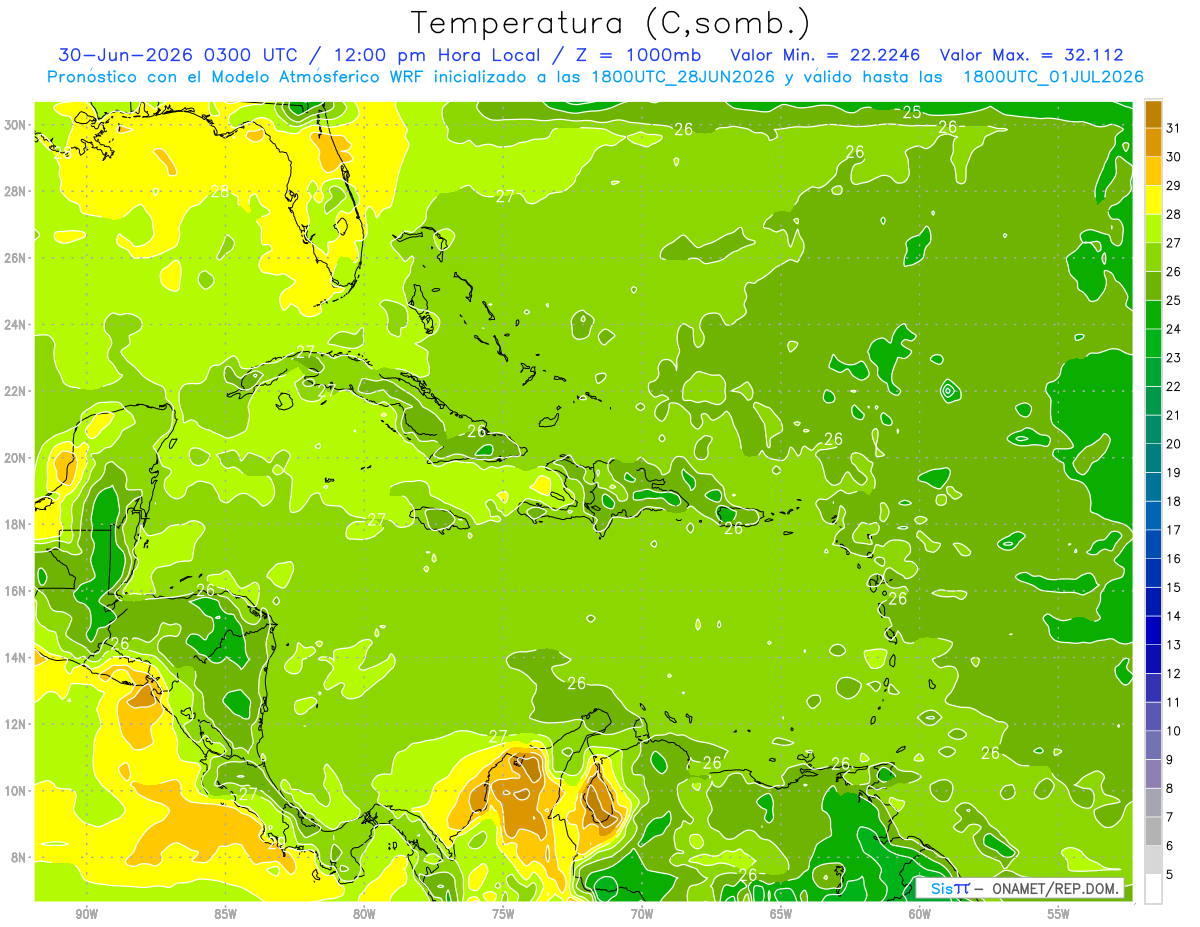Click legend value 16

(1173, 558)
